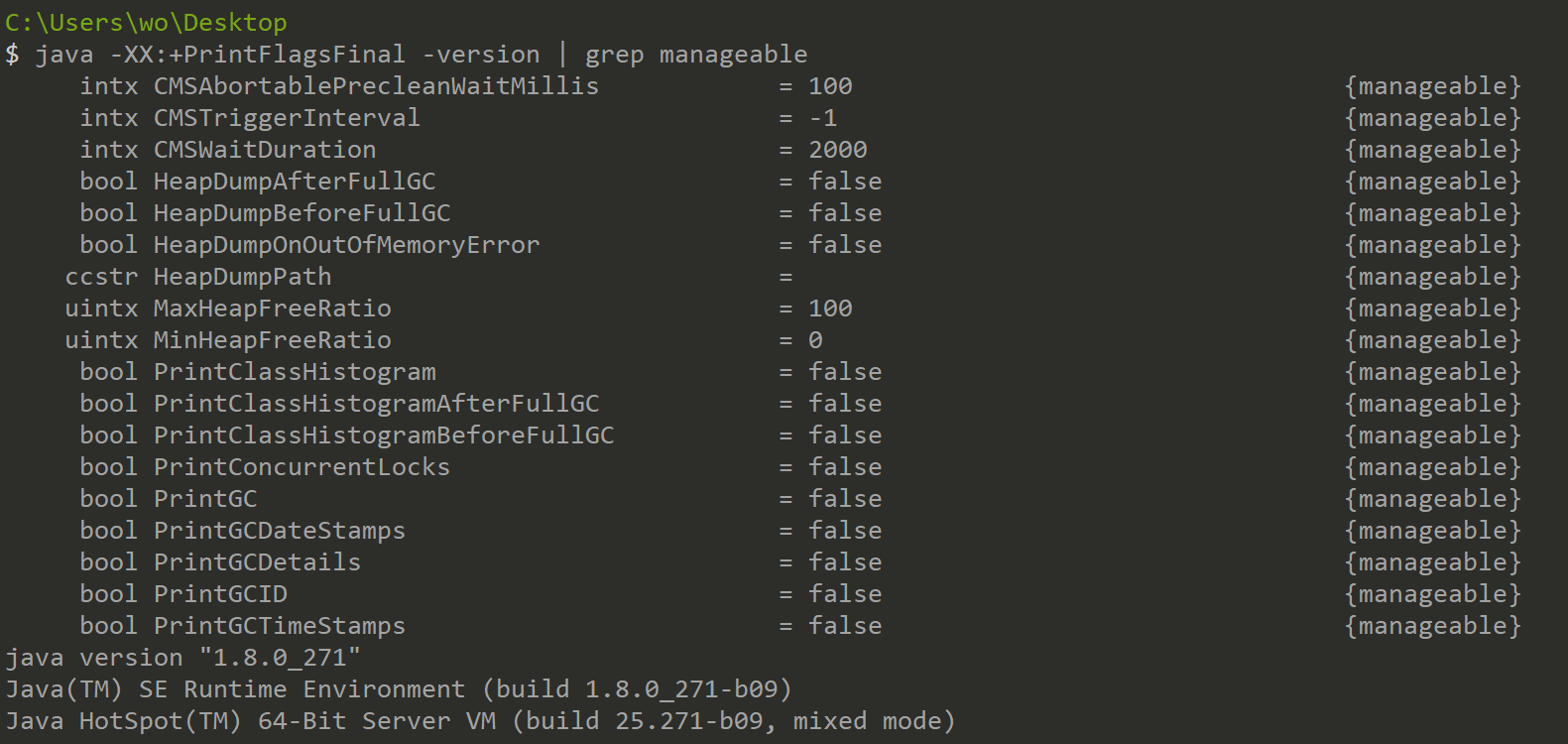Viewport: 1568px width, 744px height.
Task: Click the PrintGCDateStamps flag name
Action: coord(279,531)
